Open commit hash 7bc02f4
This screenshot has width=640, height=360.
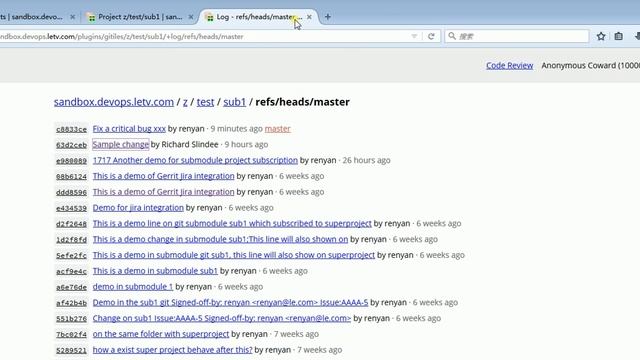pyautogui.click(x=71, y=335)
